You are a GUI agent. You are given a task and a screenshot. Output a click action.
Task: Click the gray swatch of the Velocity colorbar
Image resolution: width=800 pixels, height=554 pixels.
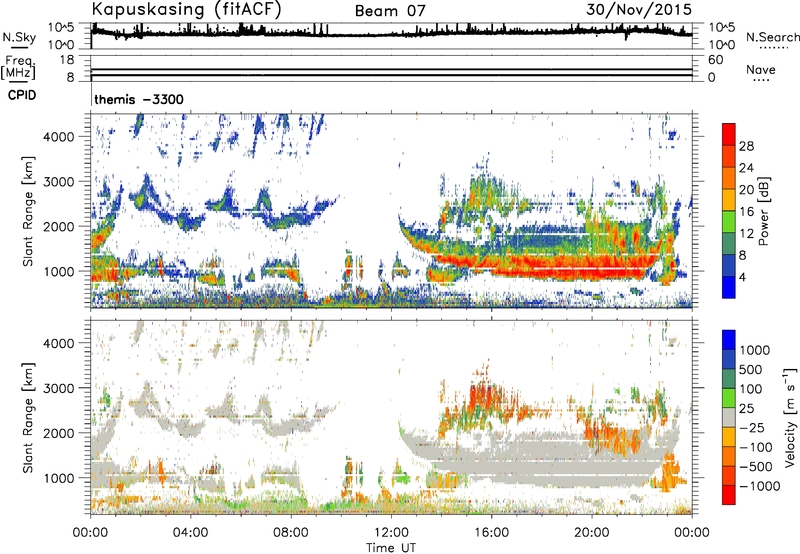729,417
